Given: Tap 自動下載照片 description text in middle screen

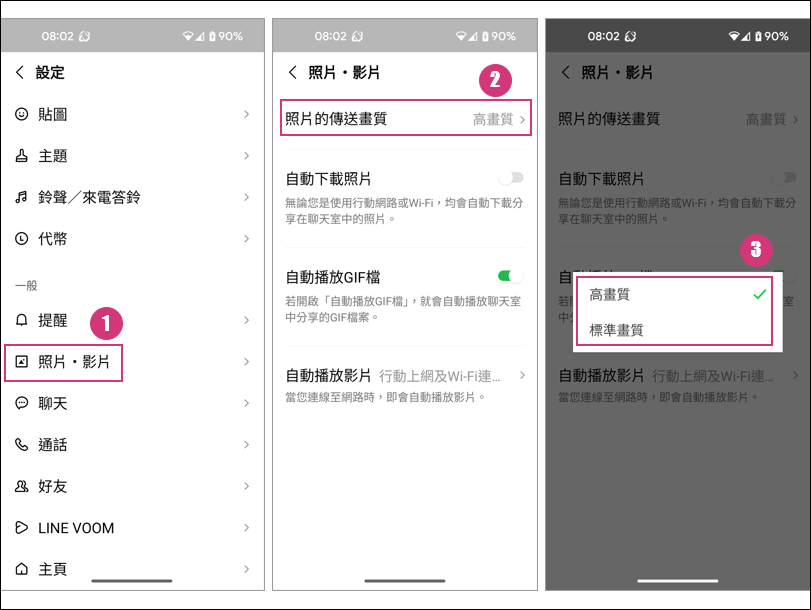Looking at the screenshot, I should 404,211.
